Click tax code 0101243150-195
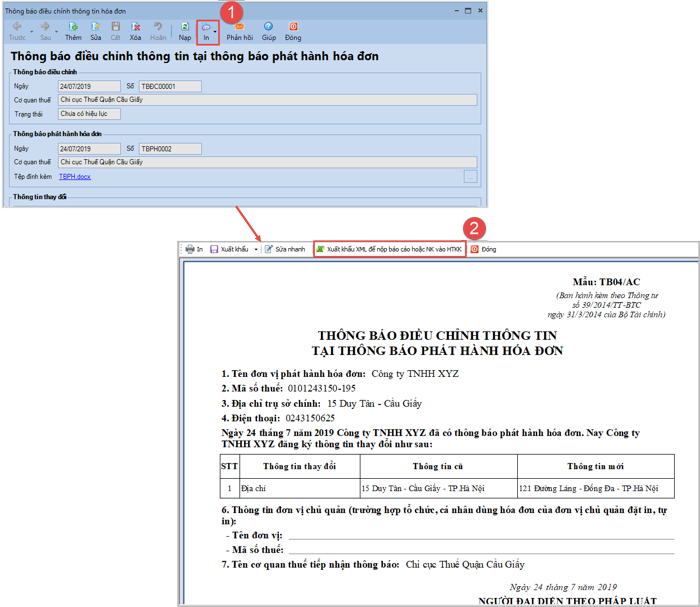 click(x=321, y=388)
